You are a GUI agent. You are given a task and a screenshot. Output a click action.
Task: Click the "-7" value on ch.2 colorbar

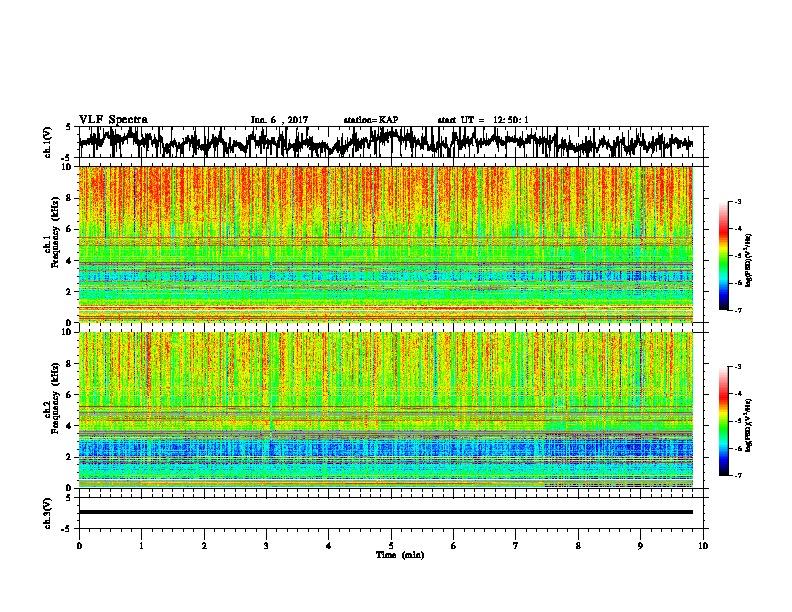(x=738, y=475)
